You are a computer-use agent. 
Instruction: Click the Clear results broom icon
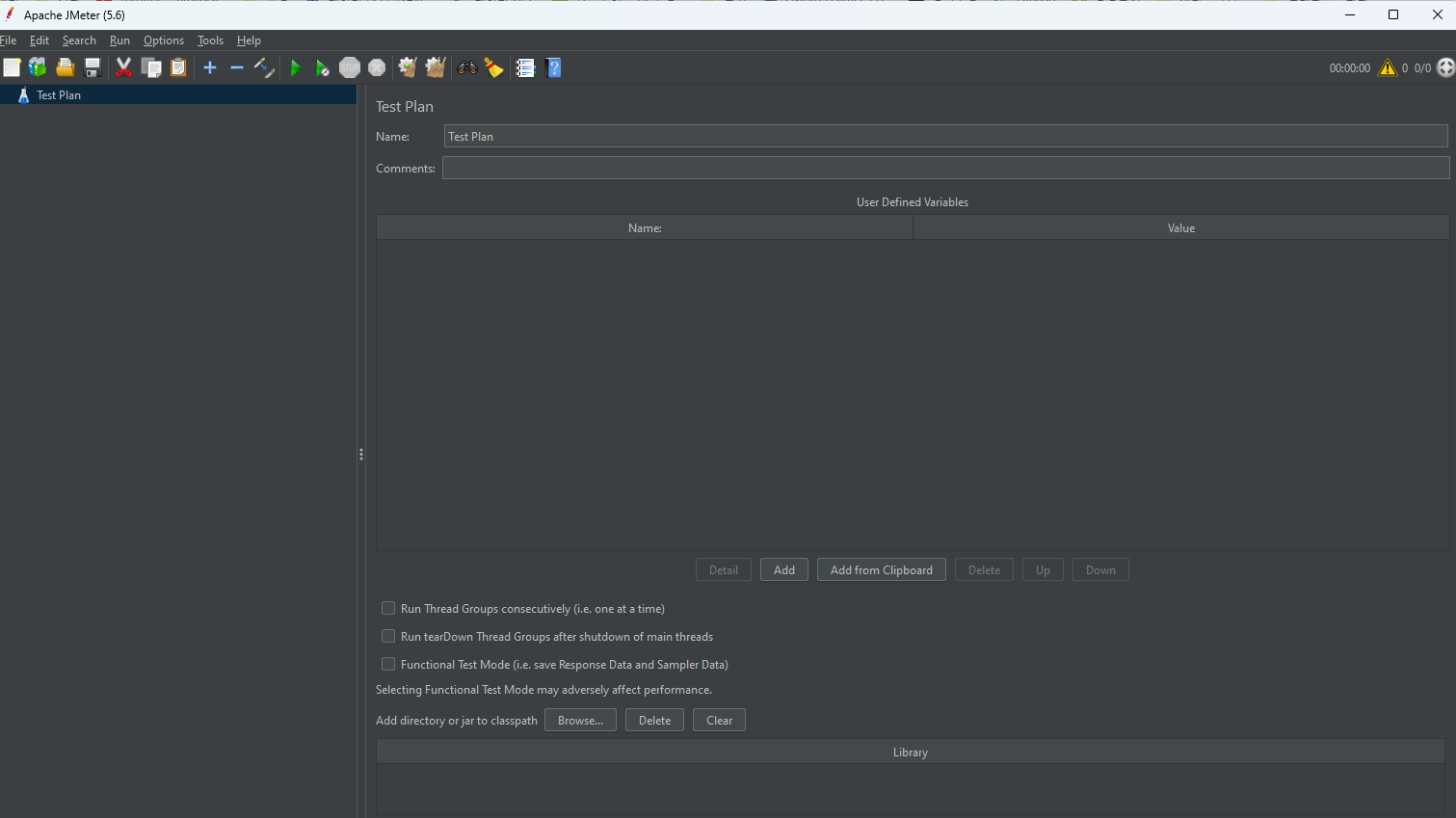pyautogui.click(x=408, y=67)
